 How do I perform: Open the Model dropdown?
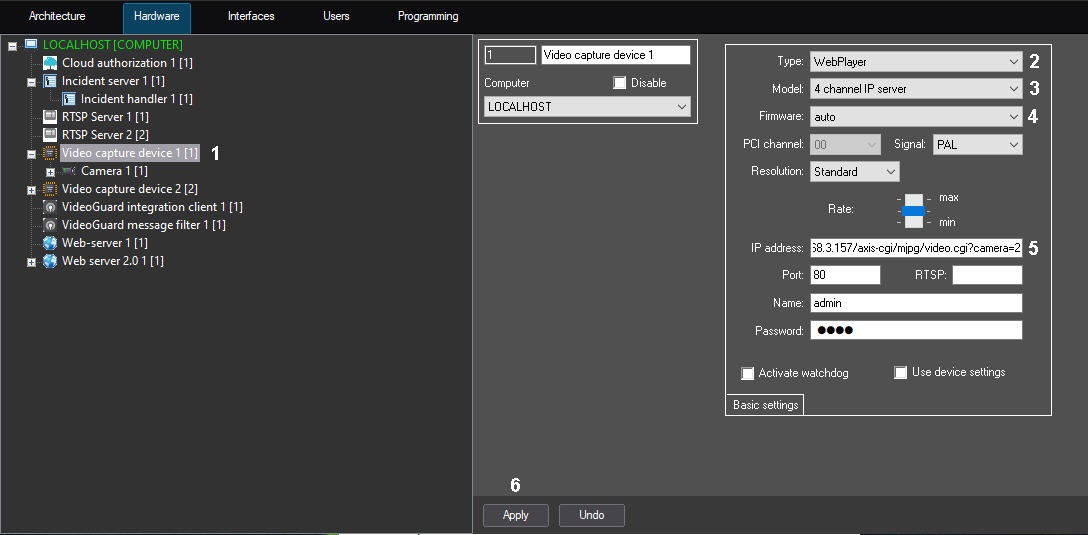(916, 89)
